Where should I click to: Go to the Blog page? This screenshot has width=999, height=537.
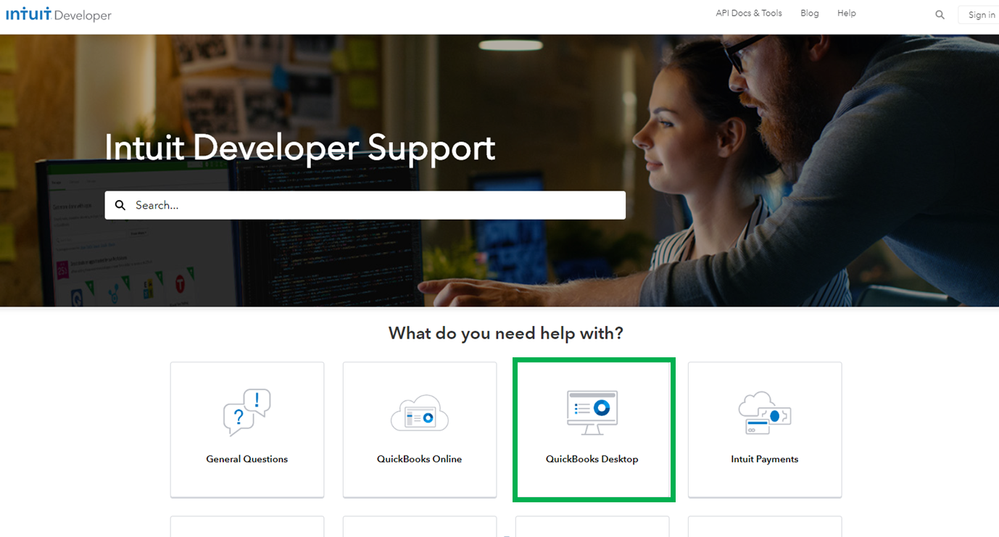click(x=809, y=13)
